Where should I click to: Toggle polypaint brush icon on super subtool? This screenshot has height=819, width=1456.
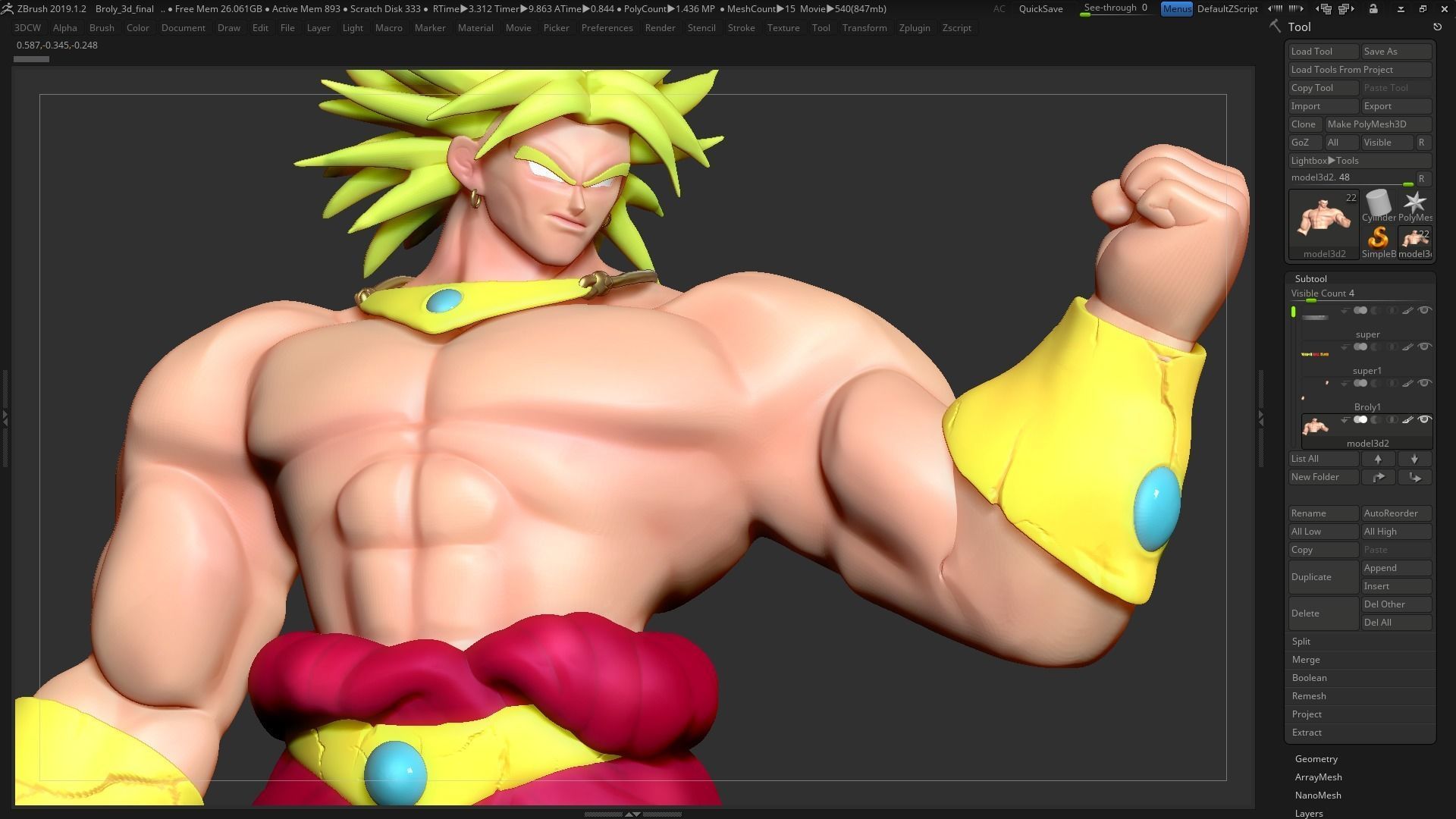point(1408,310)
